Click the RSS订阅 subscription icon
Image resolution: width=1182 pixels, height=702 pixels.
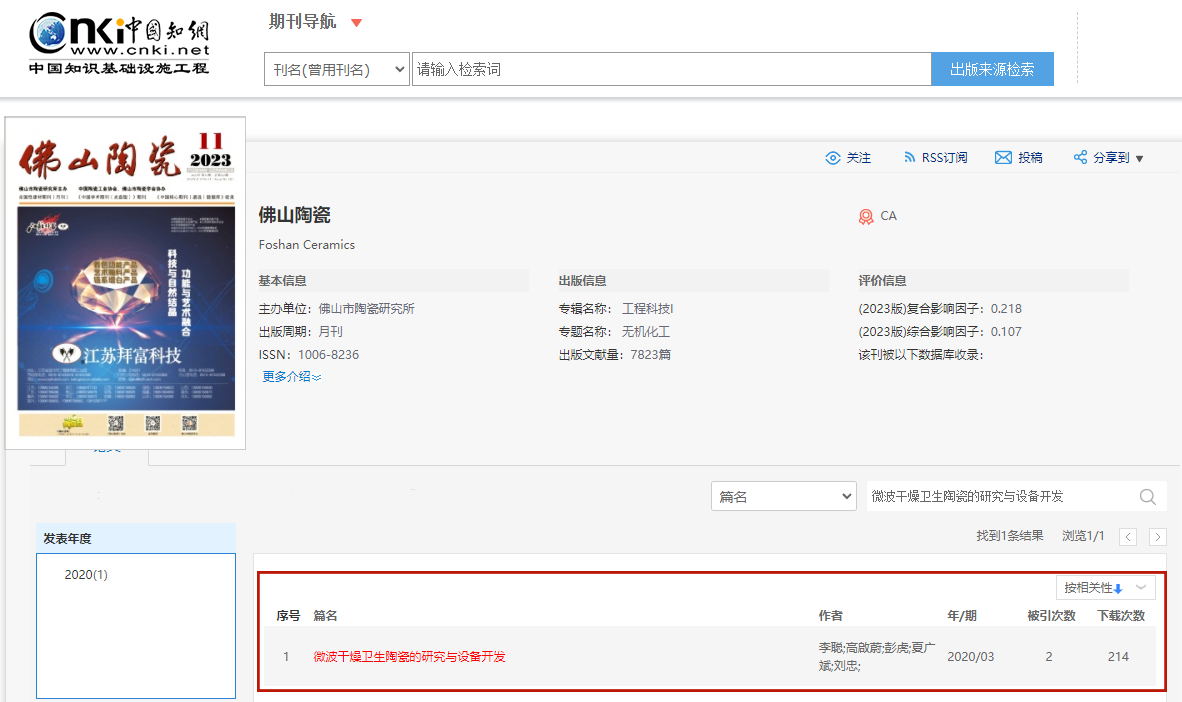(911, 157)
